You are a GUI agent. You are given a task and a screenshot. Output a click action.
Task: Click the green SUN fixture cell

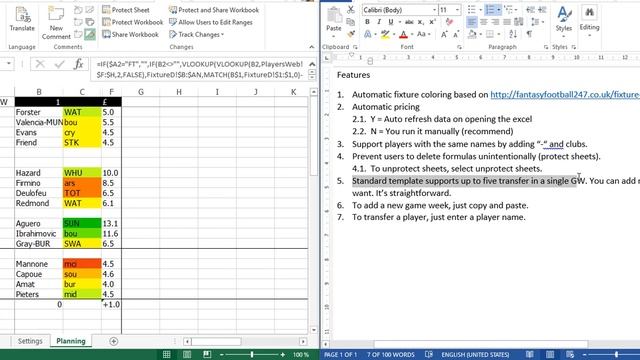[x=82, y=223]
